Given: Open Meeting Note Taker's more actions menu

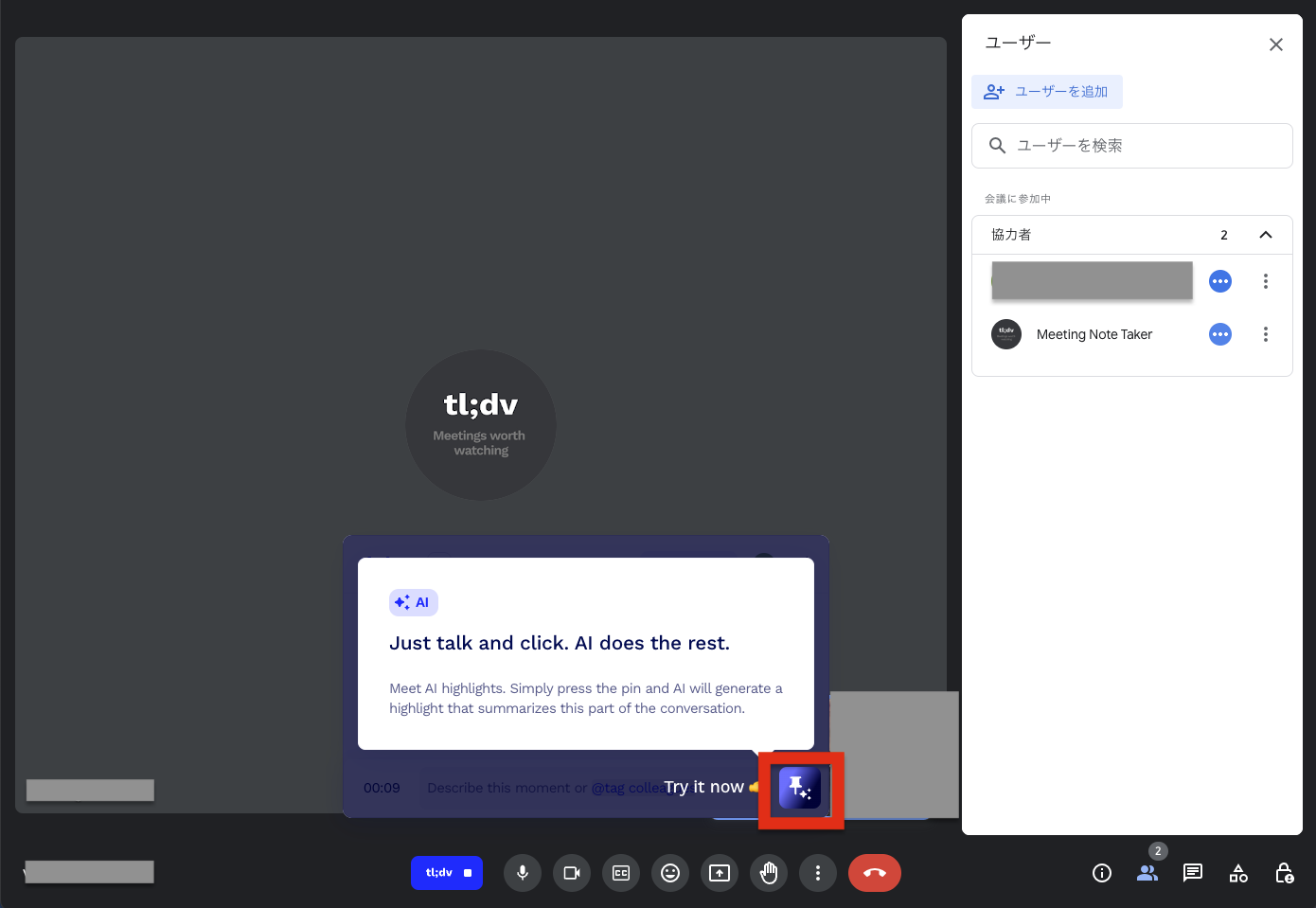Looking at the screenshot, I should [x=1265, y=334].
